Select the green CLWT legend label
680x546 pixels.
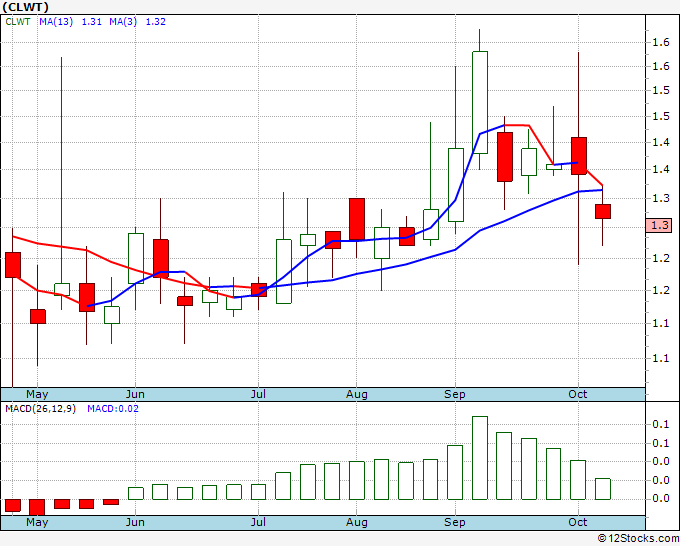point(19,22)
